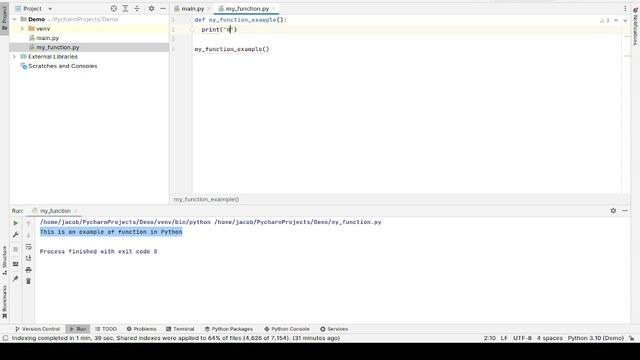Image resolution: width=640 pixels, height=360 pixels.
Task: Open Python Packages tool window
Action: (x=229, y=329)
